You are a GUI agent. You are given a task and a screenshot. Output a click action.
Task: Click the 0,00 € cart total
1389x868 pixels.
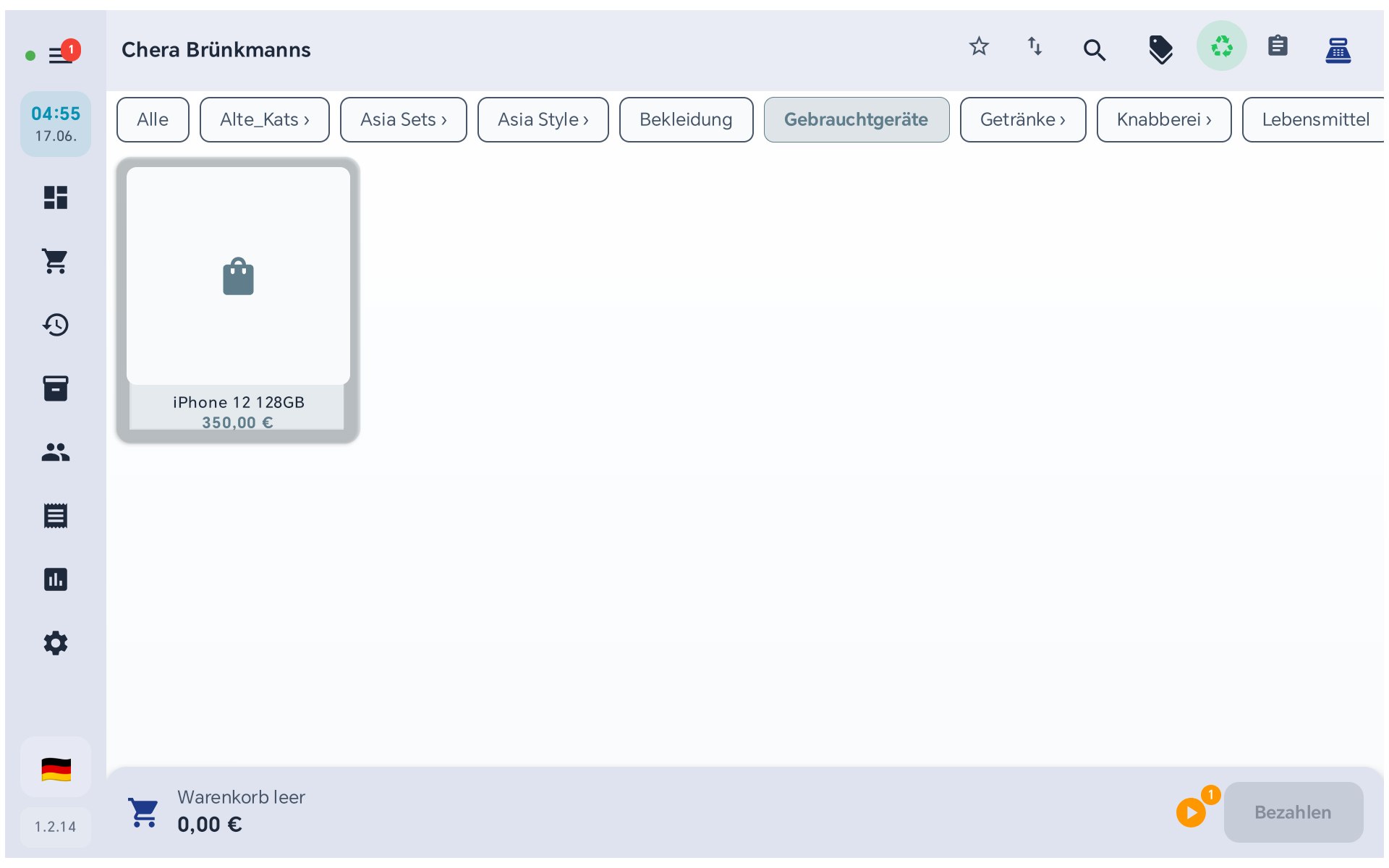pyautogui.click(x=210, y=825)
